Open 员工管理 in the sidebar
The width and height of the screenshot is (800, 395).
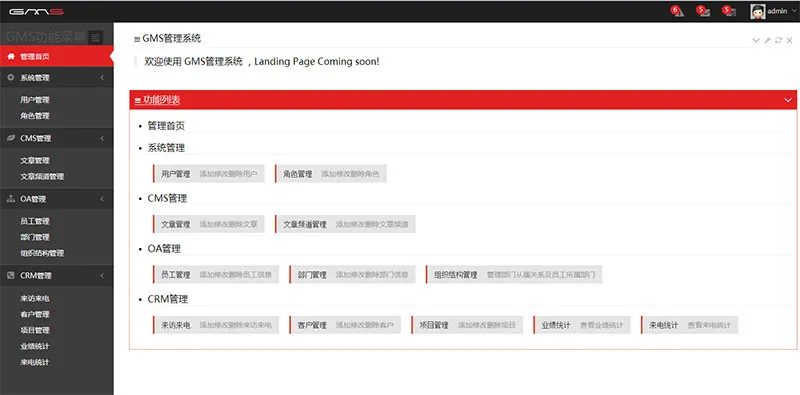(35, 221)
